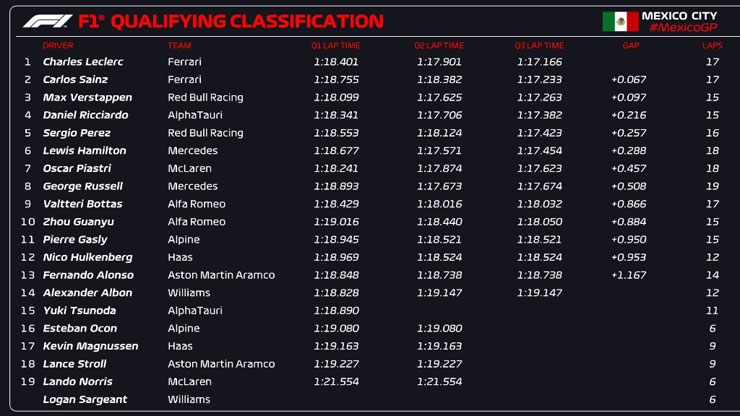
Task: Click Red Bull Racing team for Perez
Action: point(205,133)
